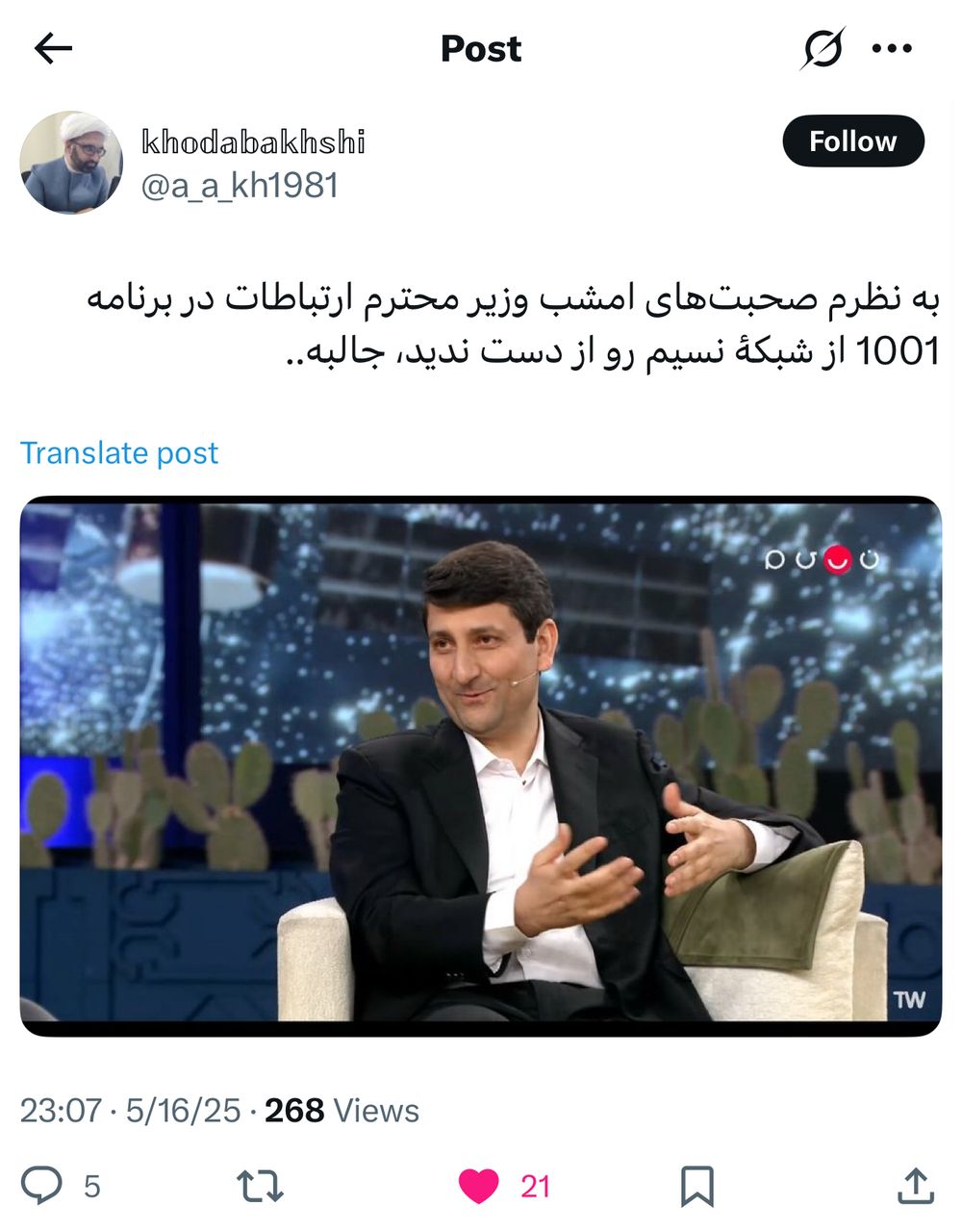Click the Post header title
This screenshot has height=1232, width=962.
(x=481, y=48)
